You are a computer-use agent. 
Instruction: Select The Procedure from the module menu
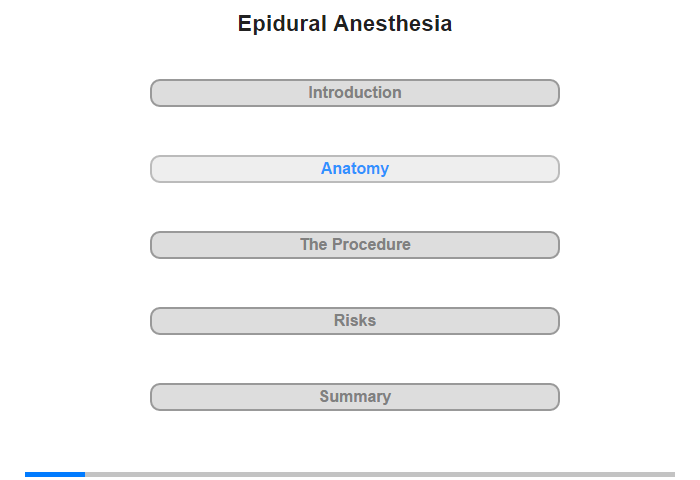click(x=354, y=245)
